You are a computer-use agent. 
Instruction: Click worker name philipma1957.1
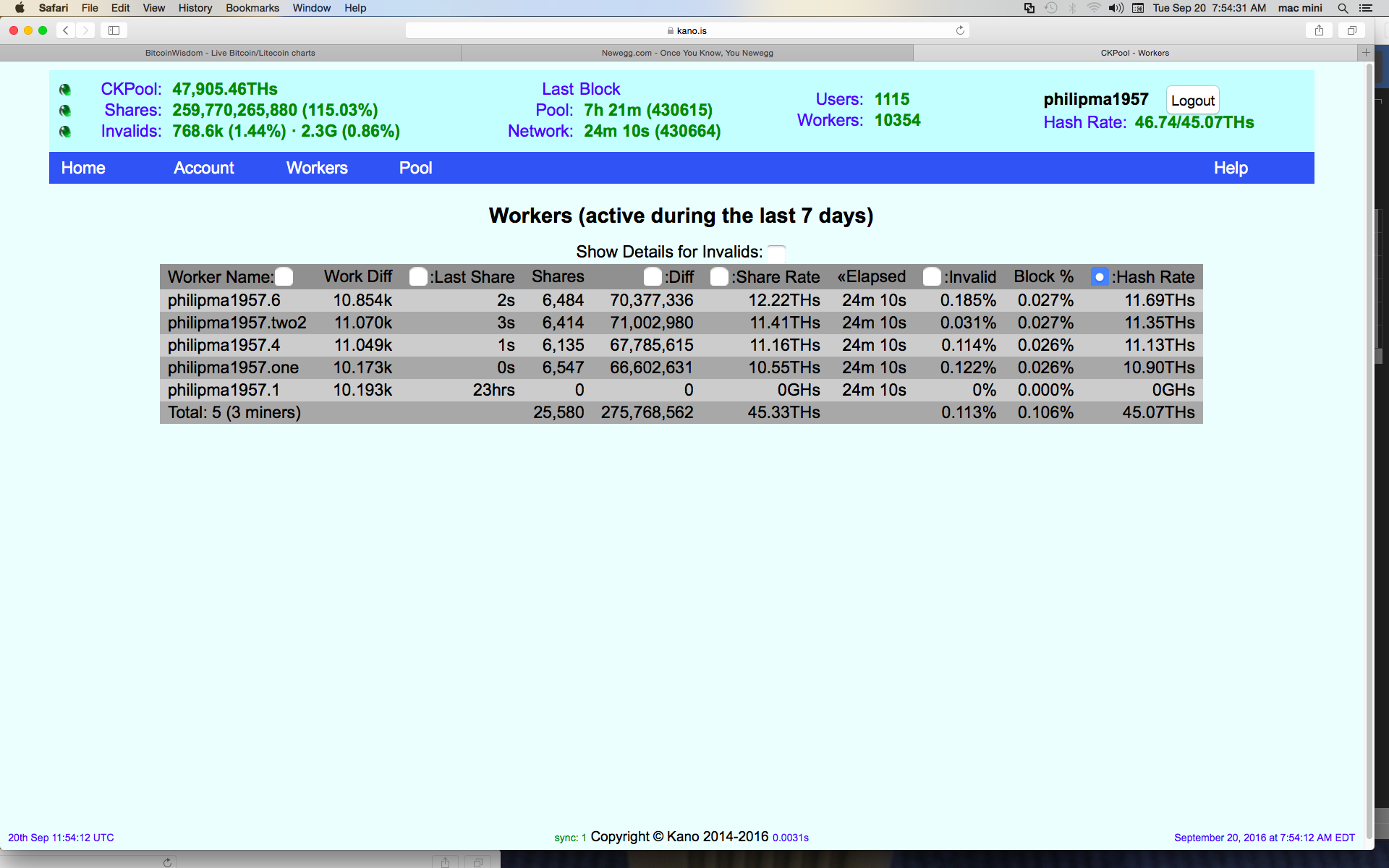(x=224, y=390)
